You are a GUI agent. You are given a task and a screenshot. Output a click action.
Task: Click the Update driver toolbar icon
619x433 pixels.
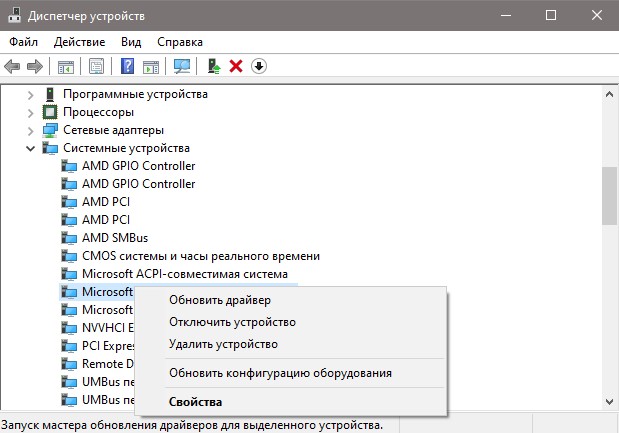(214, 66)
